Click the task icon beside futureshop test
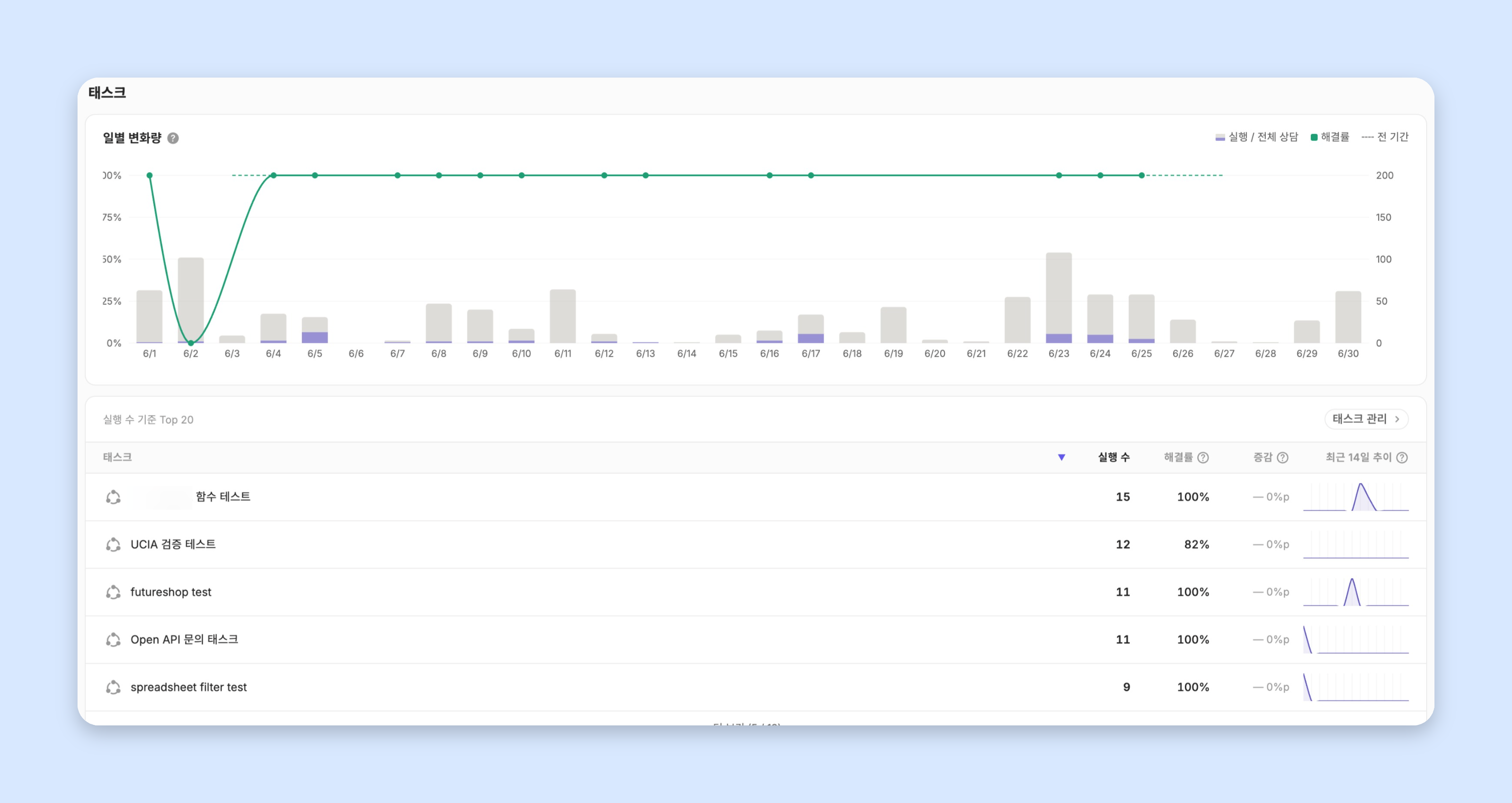1512x803 pixels. [x=113, y=592]
